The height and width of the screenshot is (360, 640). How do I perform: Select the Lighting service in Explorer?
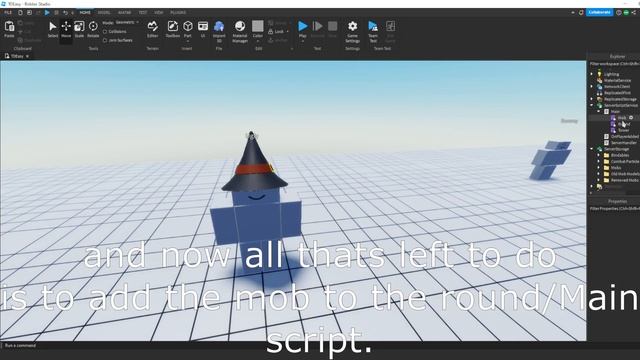tap(611, 74)
